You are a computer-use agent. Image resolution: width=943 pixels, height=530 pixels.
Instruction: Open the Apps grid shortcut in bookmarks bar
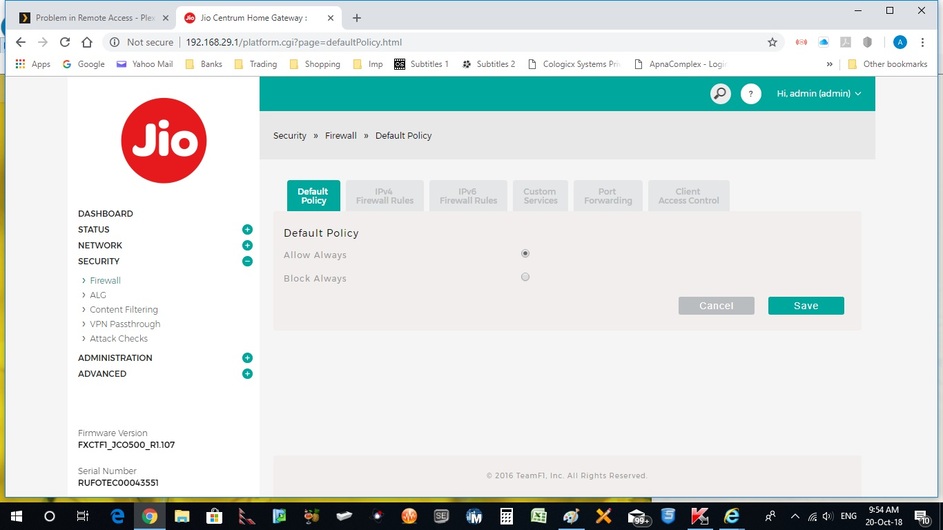coord(32,64)
